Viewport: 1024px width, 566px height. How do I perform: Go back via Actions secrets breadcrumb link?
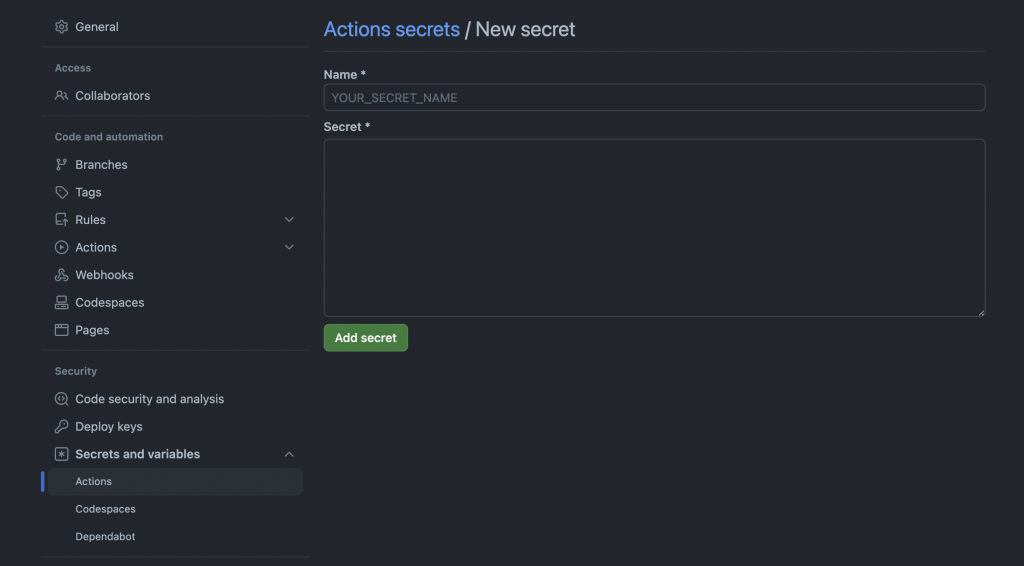391,29
